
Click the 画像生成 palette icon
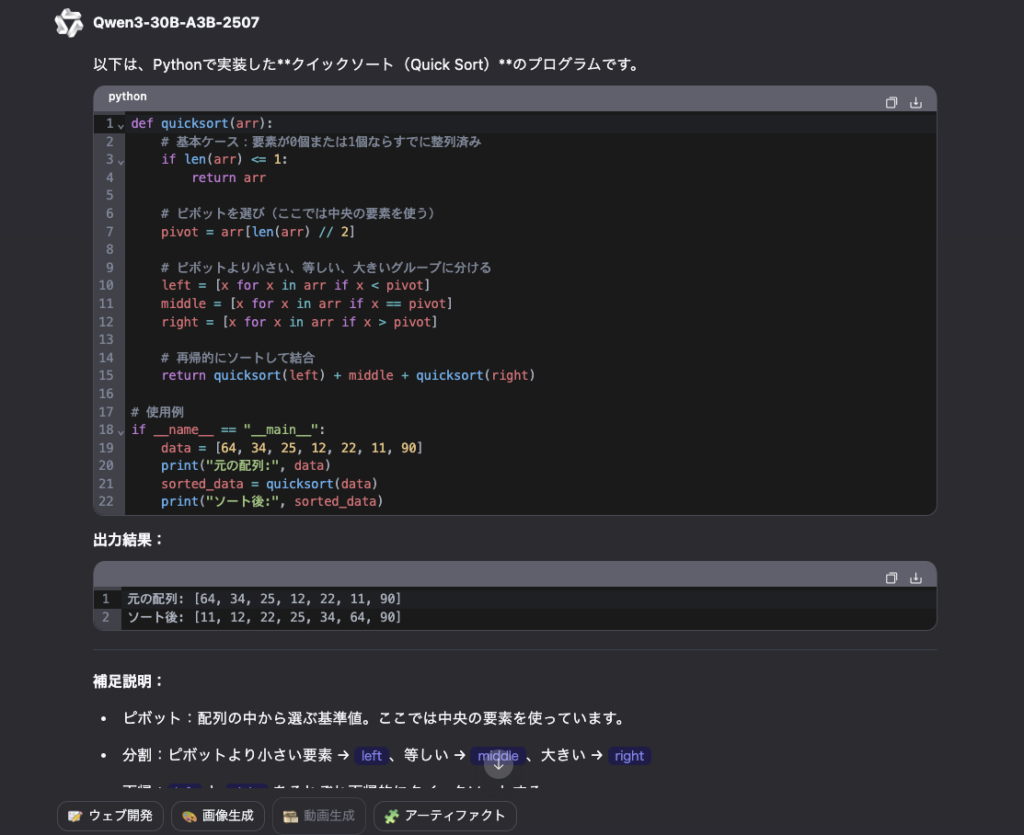point(189,816)
